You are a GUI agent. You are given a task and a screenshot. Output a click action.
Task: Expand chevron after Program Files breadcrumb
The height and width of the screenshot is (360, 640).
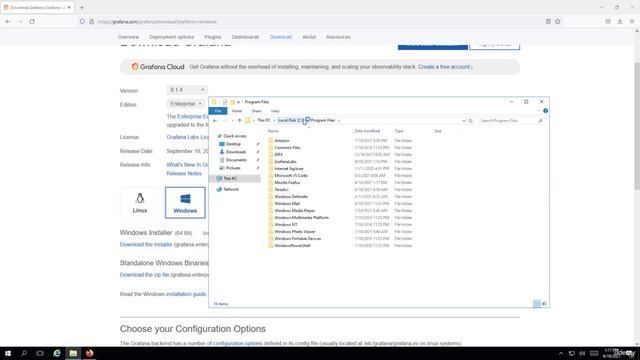tap(339, 120)
